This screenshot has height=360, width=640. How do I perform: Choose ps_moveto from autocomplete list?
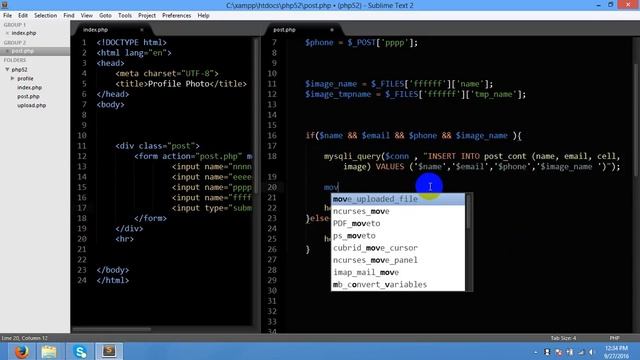click(398, 236)
